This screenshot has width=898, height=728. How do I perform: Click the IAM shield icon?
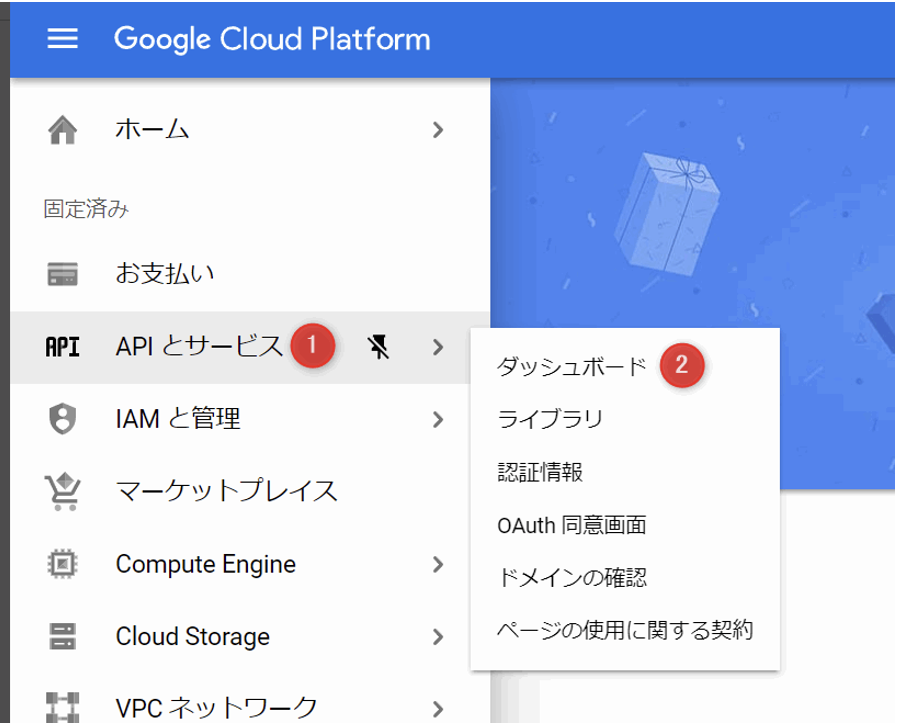(x=62, y=419)
